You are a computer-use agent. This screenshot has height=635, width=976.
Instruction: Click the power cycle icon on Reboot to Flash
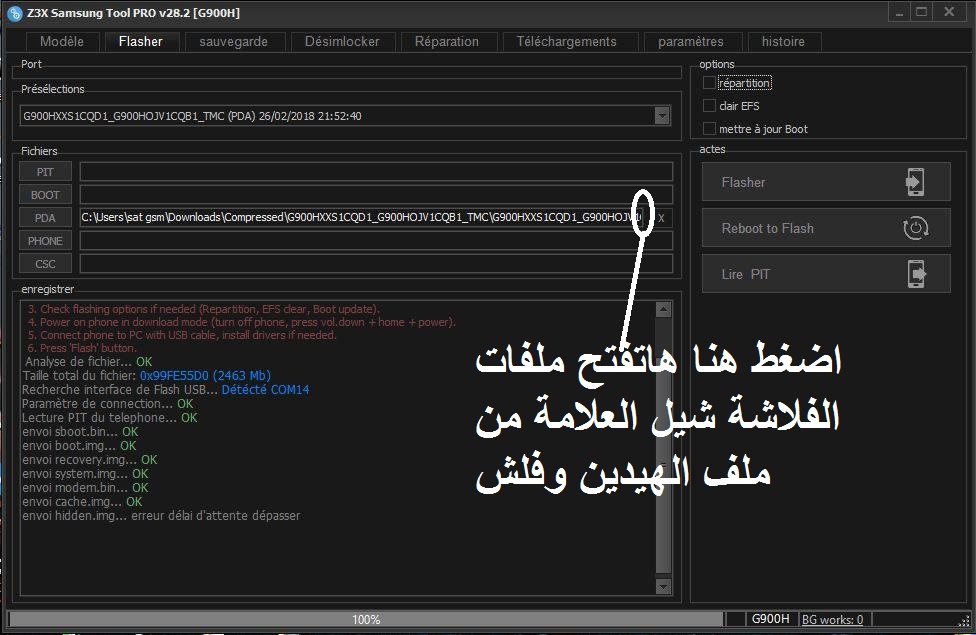pos(916,228)
